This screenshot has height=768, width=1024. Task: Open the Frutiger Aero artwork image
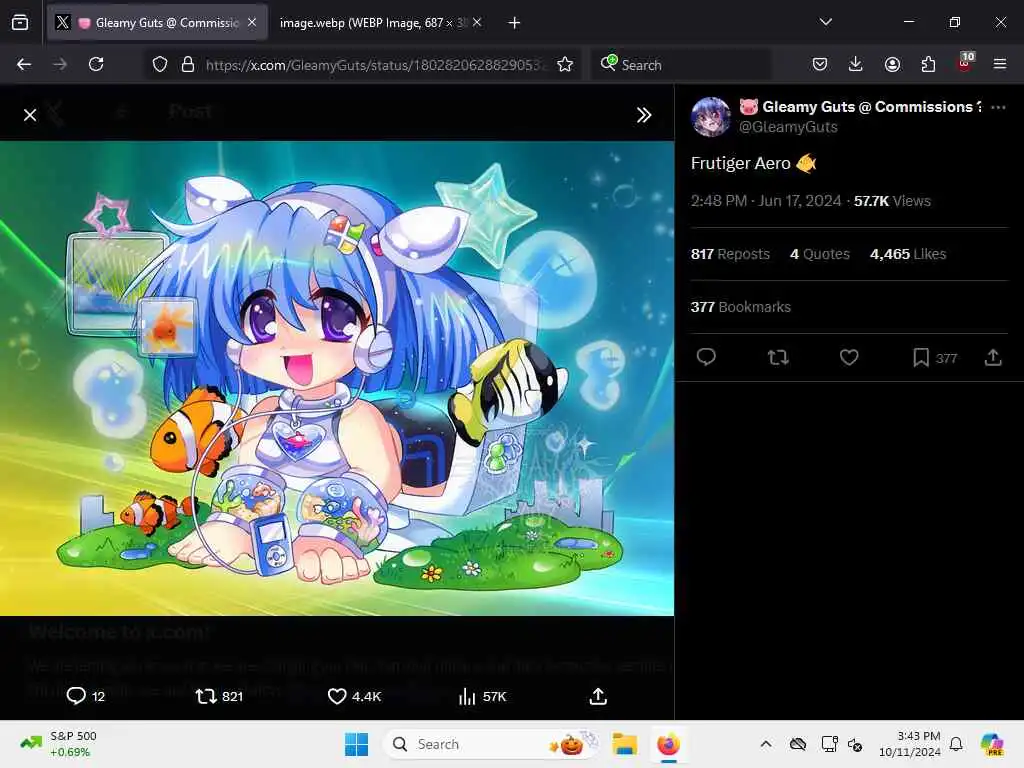point(337,378)
